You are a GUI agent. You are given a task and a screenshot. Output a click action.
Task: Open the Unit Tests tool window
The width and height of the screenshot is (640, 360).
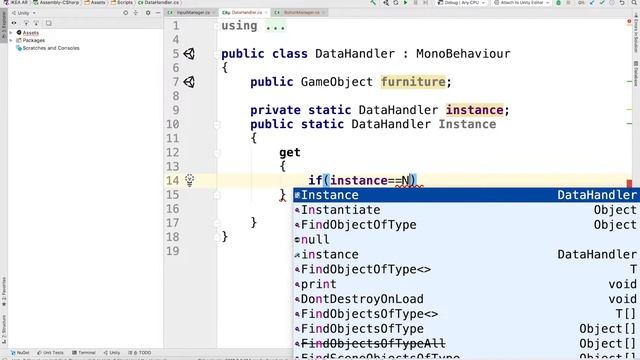click(x=51, y=353)
